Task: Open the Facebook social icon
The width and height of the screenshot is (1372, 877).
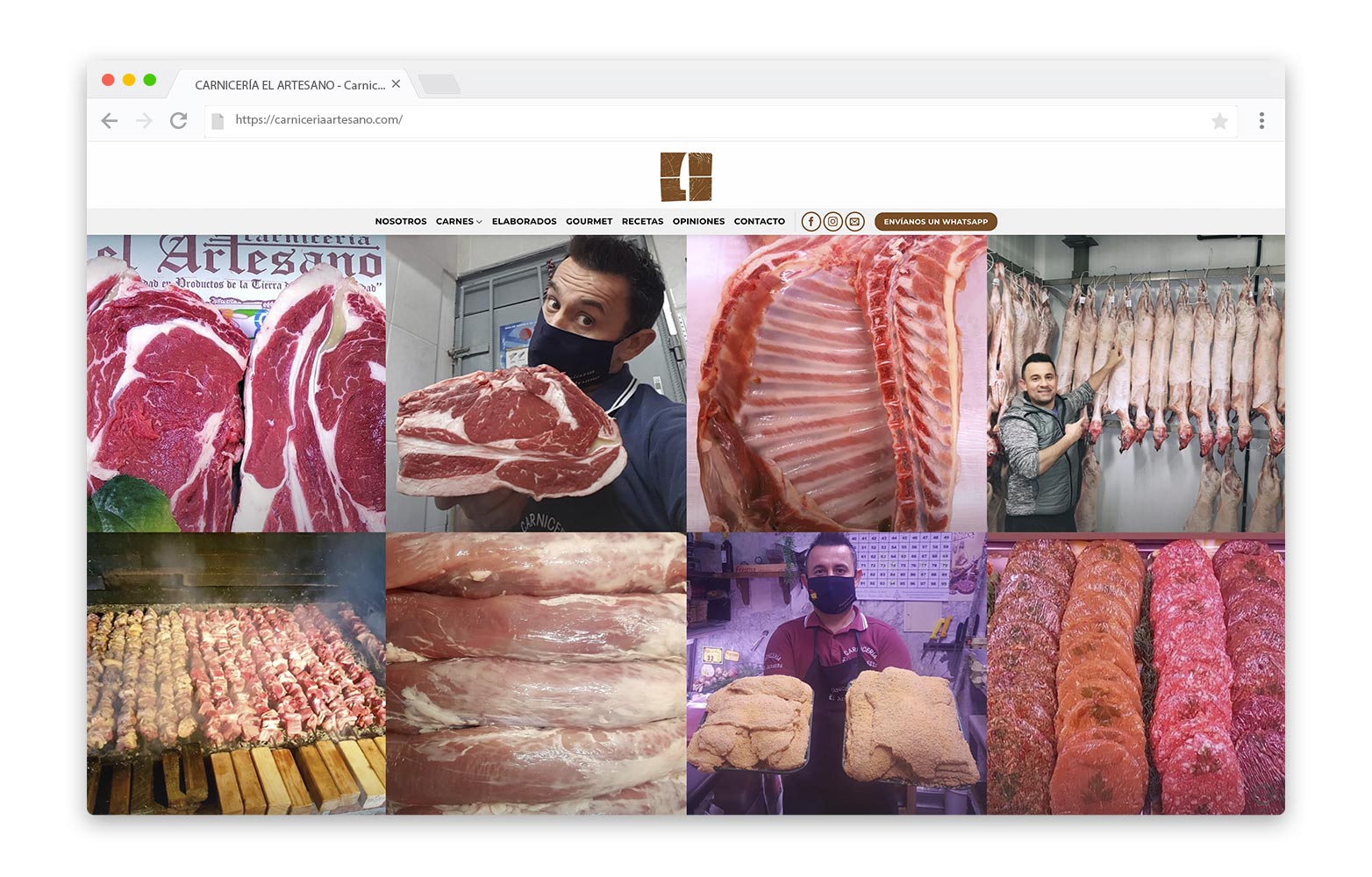Action: pyautogui.click(x=811, y=222)
